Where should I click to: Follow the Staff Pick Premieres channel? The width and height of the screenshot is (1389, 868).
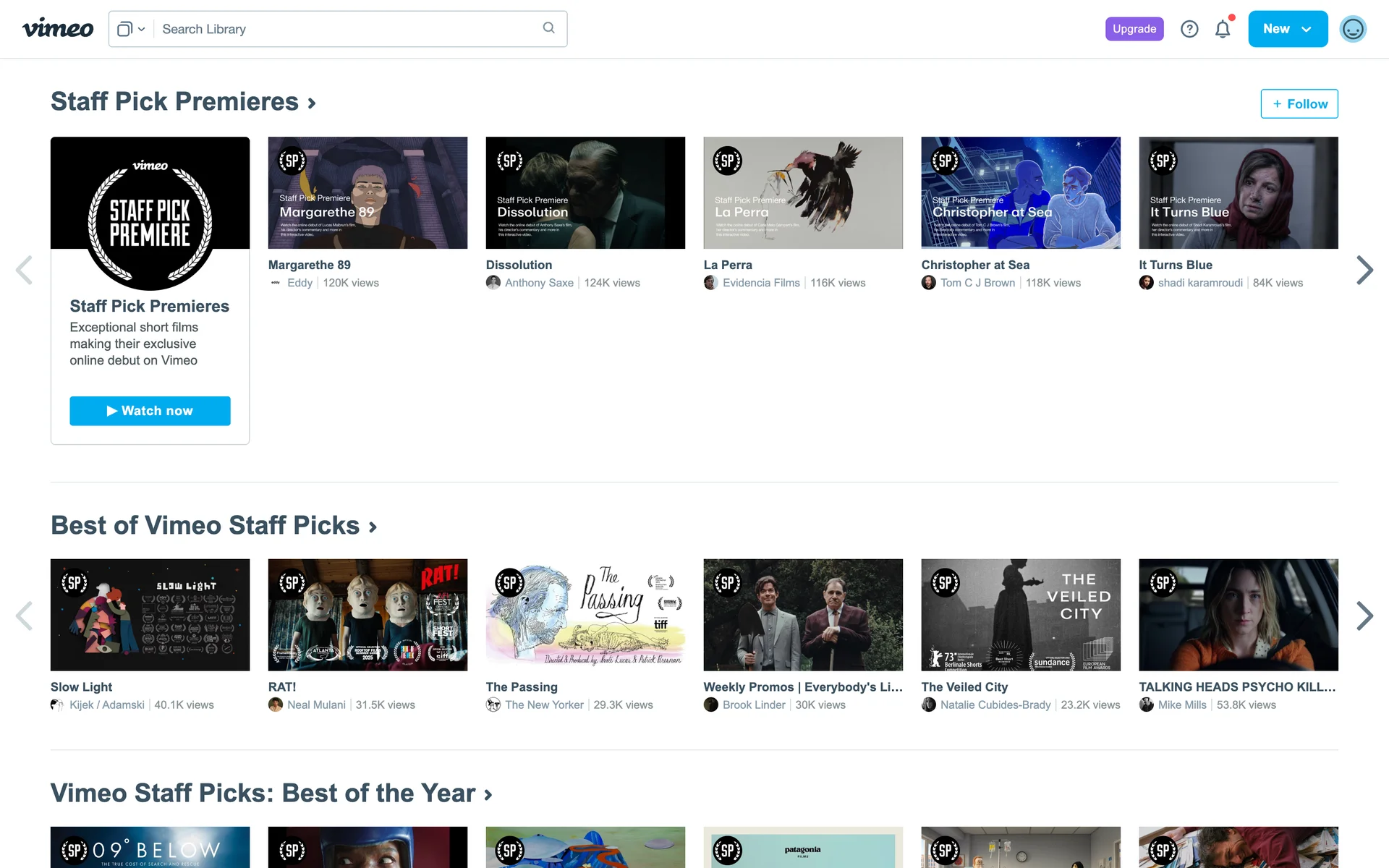(1299, 103)
